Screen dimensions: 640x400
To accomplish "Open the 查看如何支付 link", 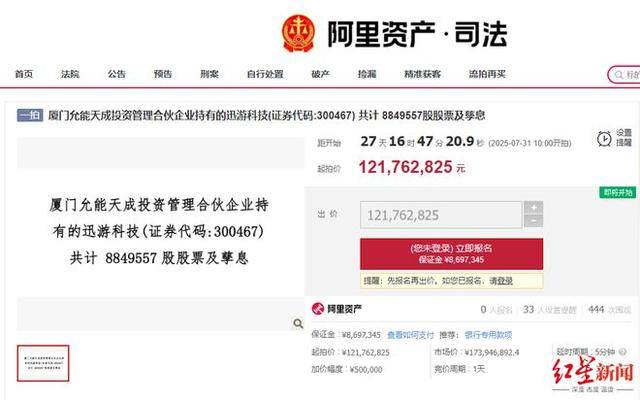I will coord(410,335).
